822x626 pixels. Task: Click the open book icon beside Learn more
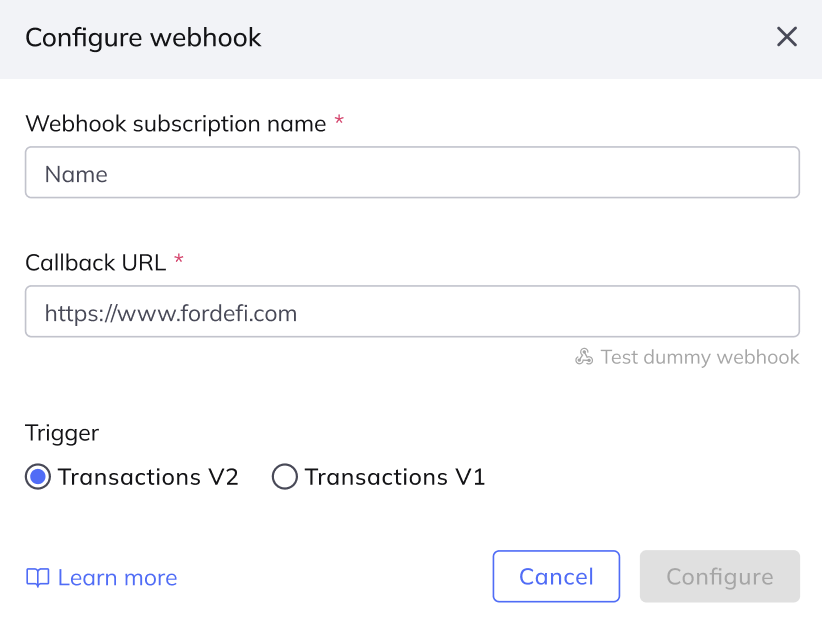pos(38,578)
